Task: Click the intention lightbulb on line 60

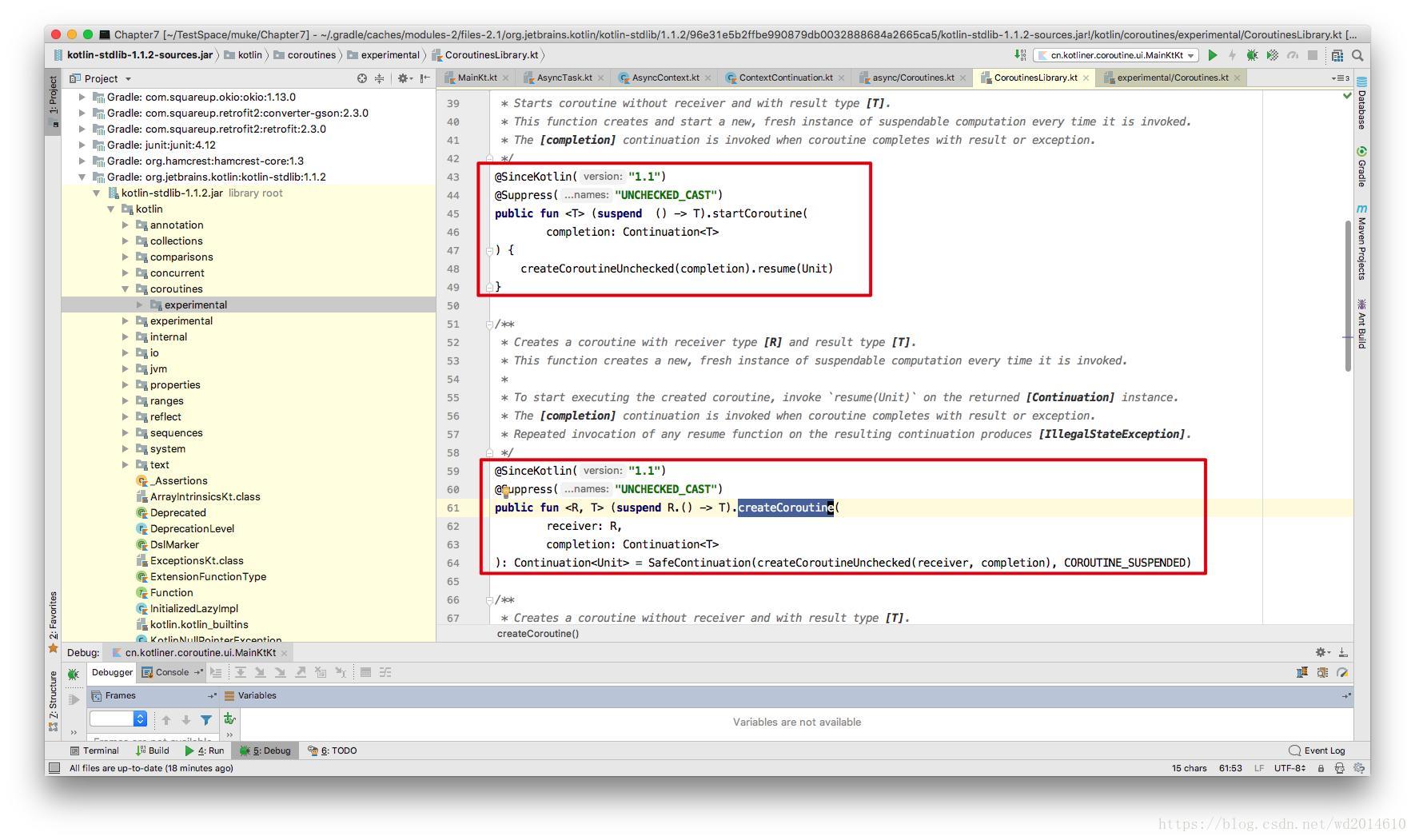Action: tap(505, 491)
